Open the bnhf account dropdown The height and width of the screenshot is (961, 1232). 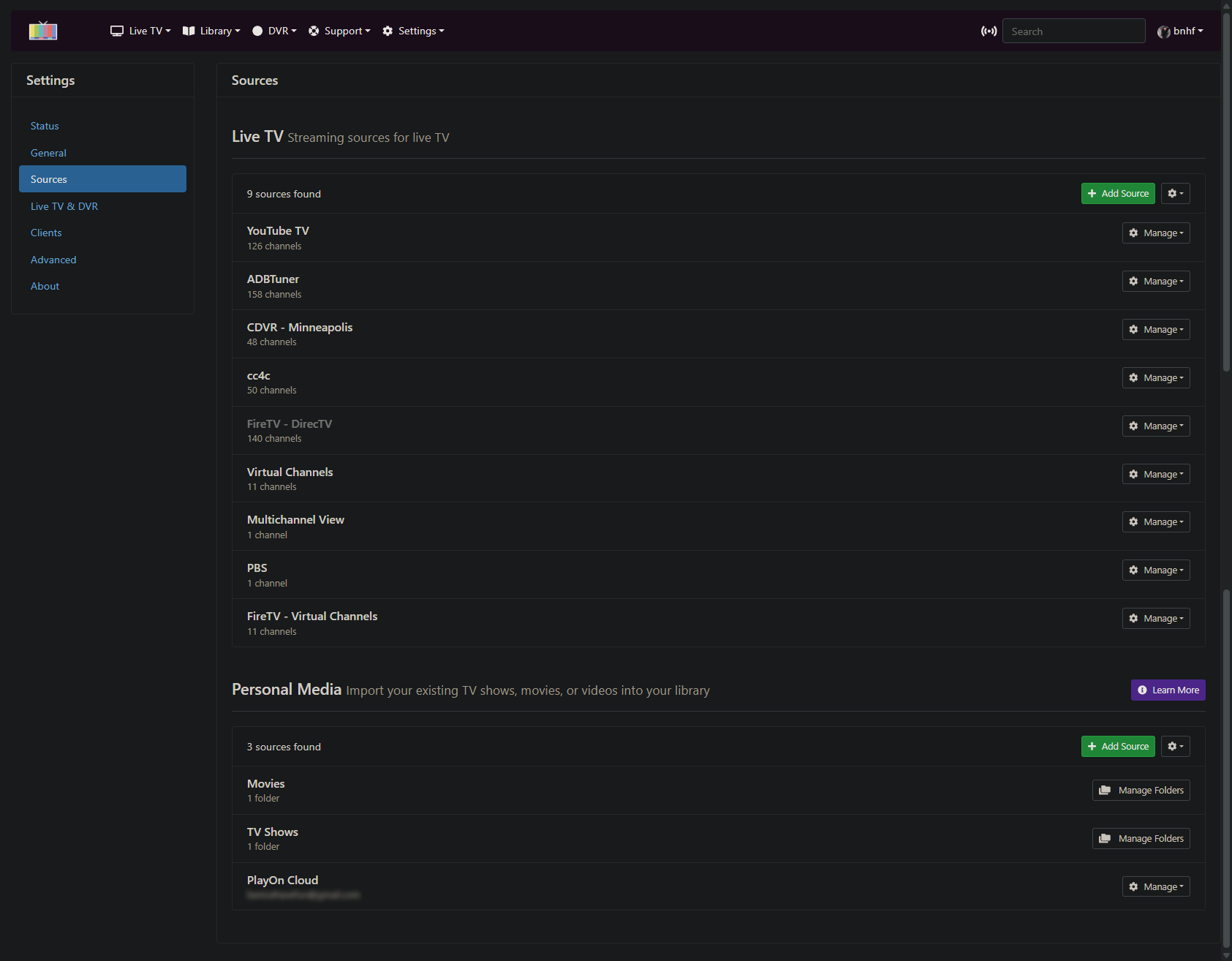tap(1180, 31)
